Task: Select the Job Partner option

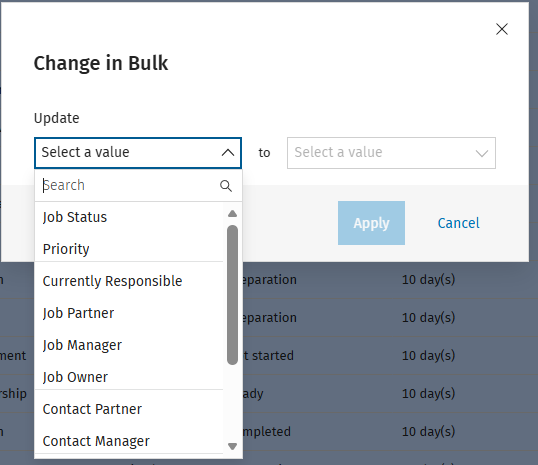Action: tap(129, 313)
